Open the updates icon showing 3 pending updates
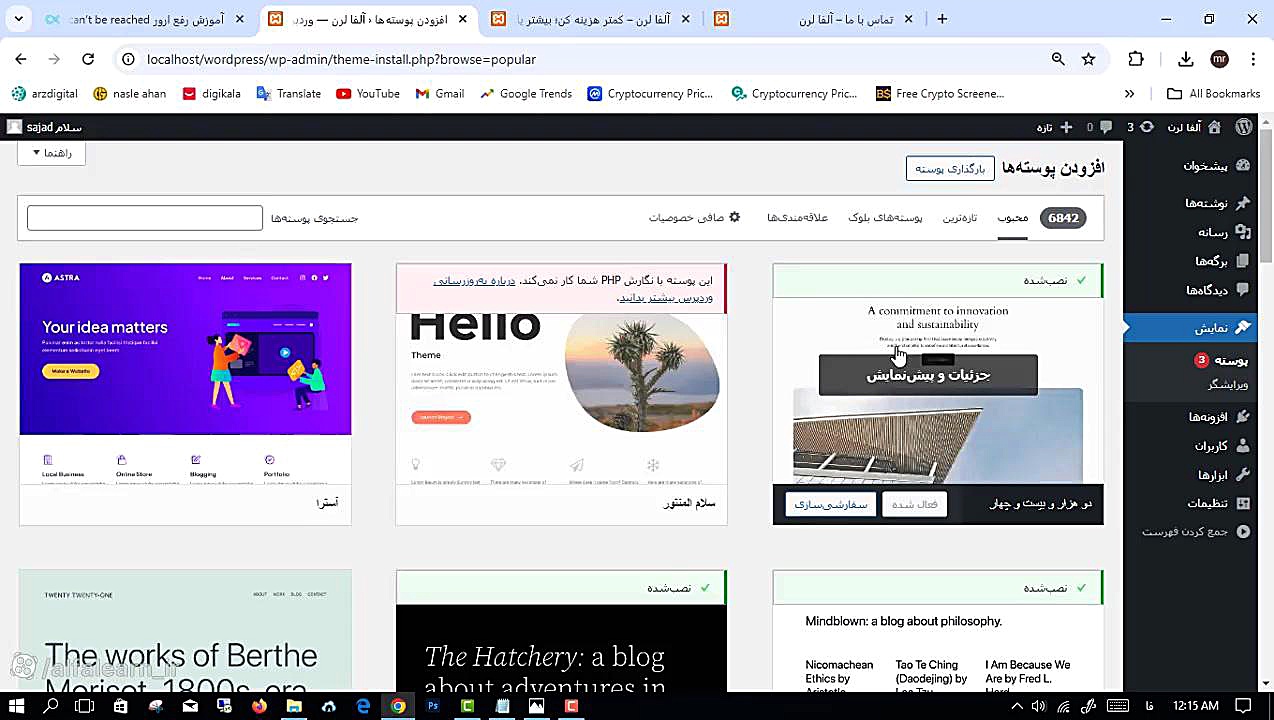 click(x=1144, y=127)
